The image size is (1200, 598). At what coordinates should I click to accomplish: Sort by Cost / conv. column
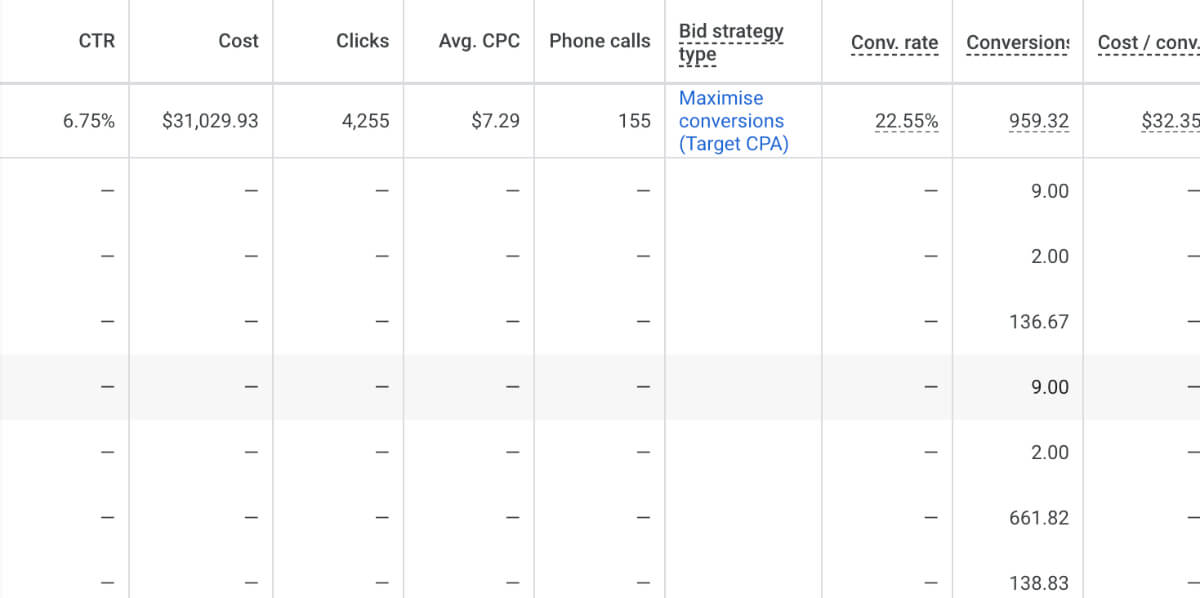tap(1143, 41)
